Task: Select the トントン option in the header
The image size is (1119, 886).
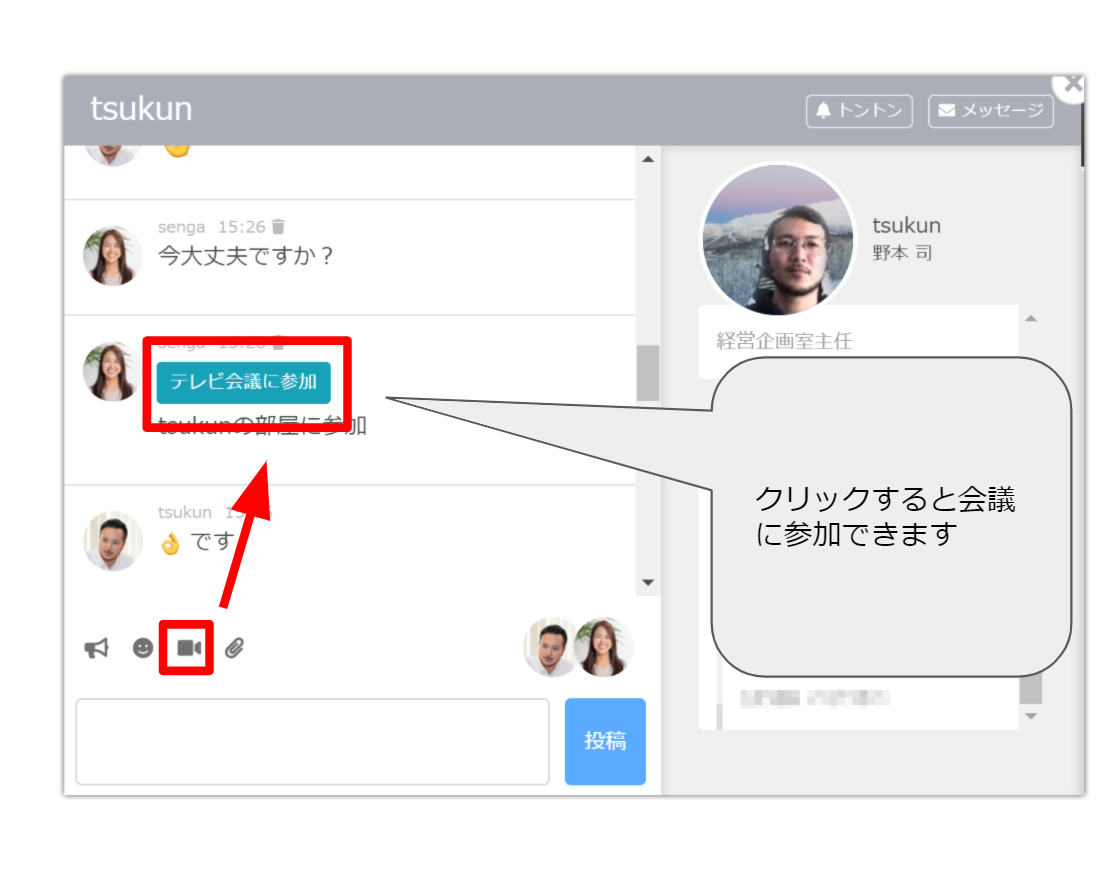Action: click(x=859, y=111)
